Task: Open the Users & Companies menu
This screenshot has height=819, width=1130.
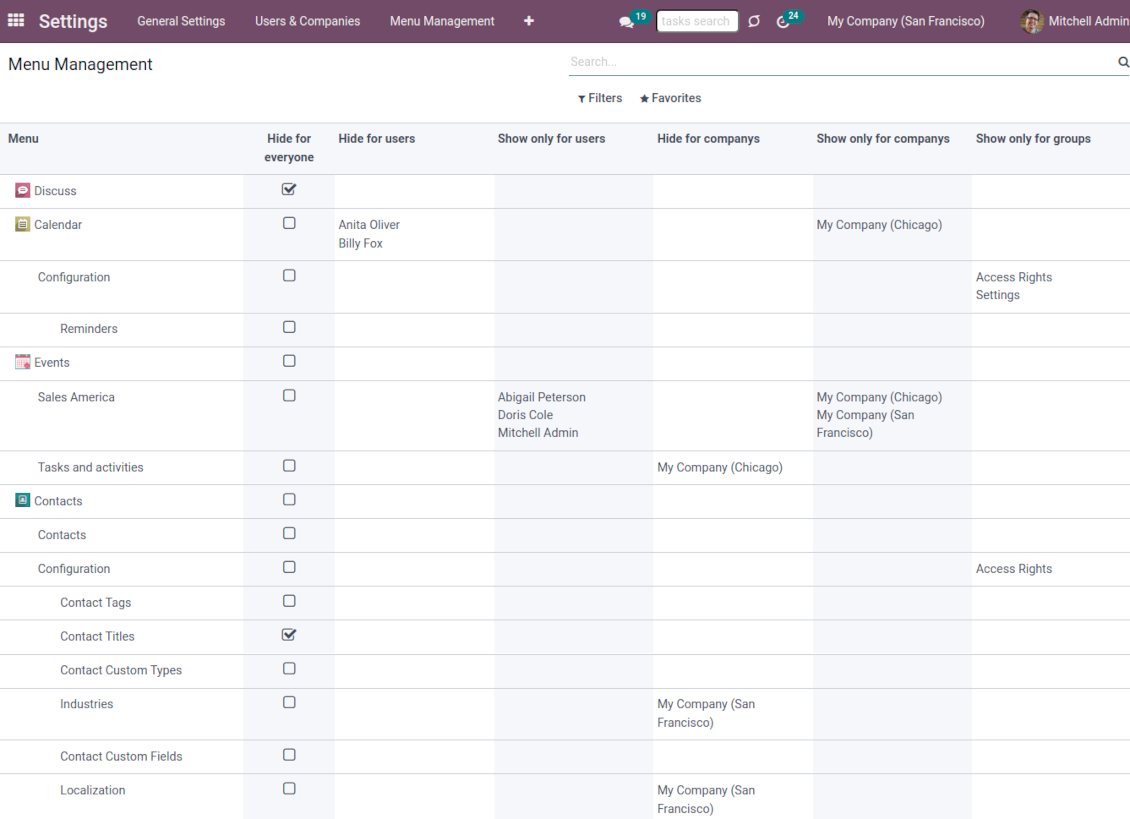Action: [x=308, y=22]
